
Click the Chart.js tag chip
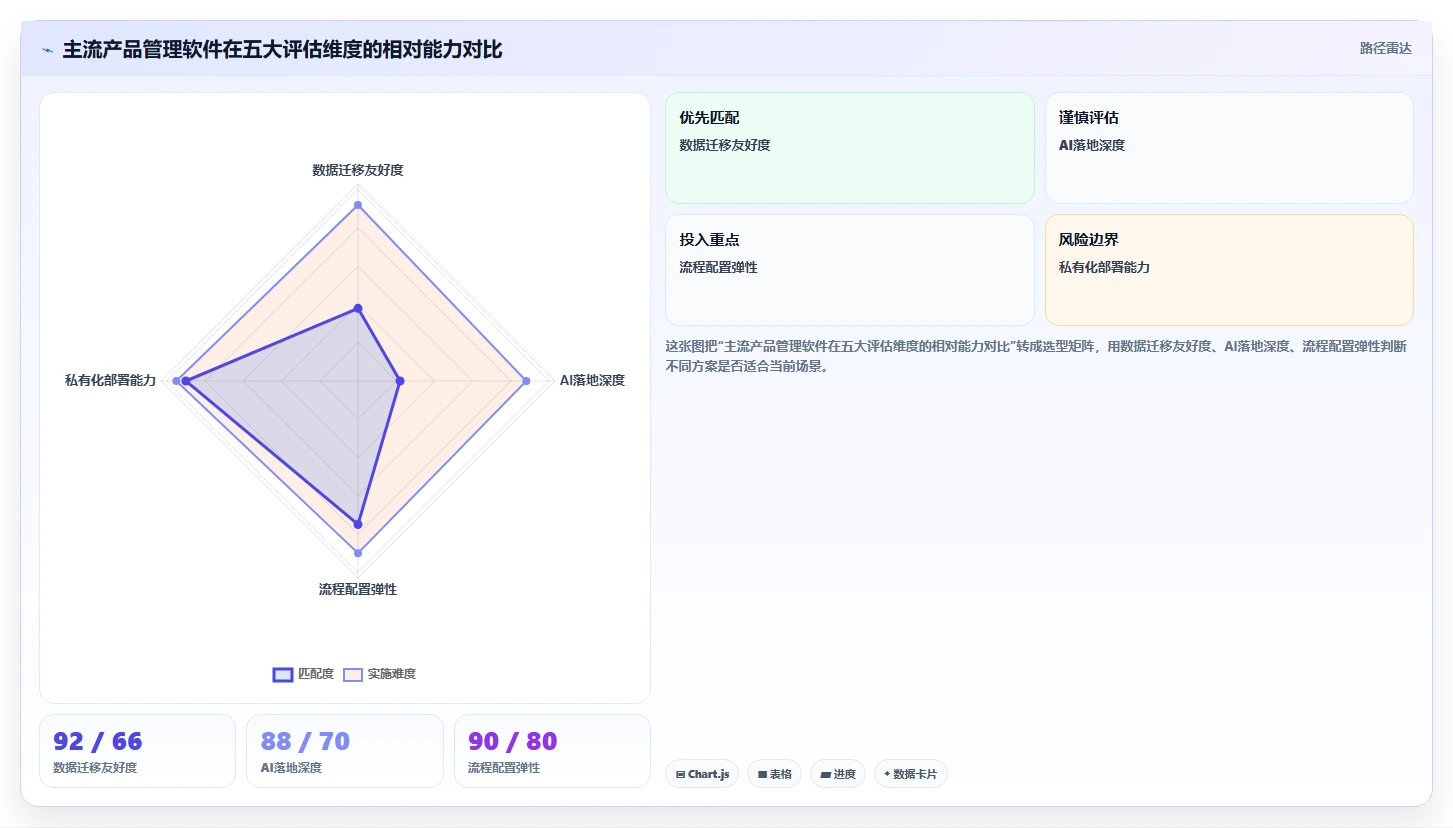point(702,774)
